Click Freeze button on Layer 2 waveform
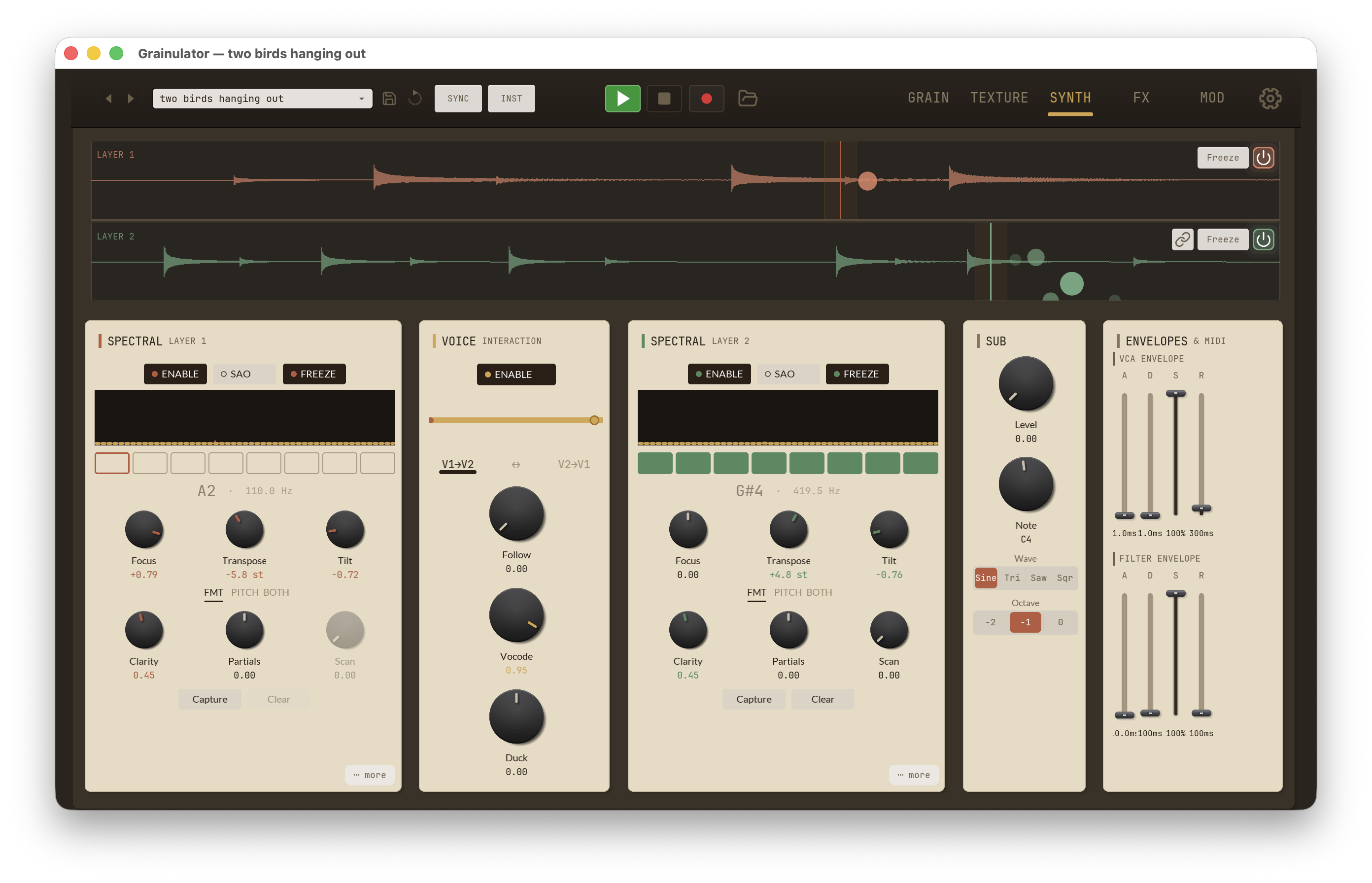The width and height of the screenshot is (1372, 883). (x=1222, y=239)
